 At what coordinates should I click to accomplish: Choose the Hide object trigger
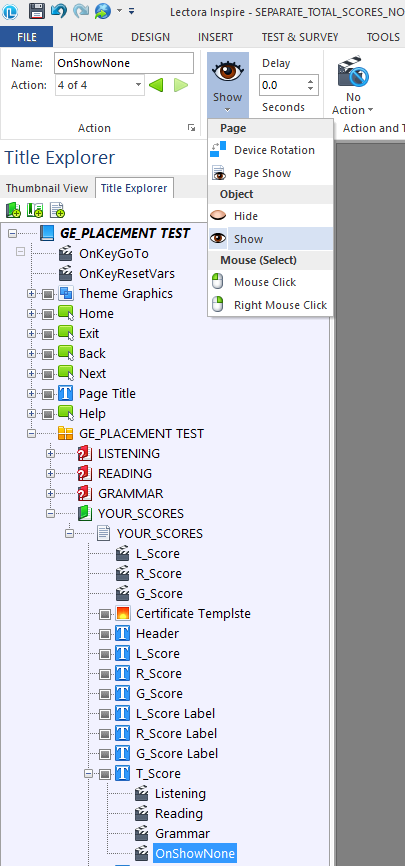point(271,216)
